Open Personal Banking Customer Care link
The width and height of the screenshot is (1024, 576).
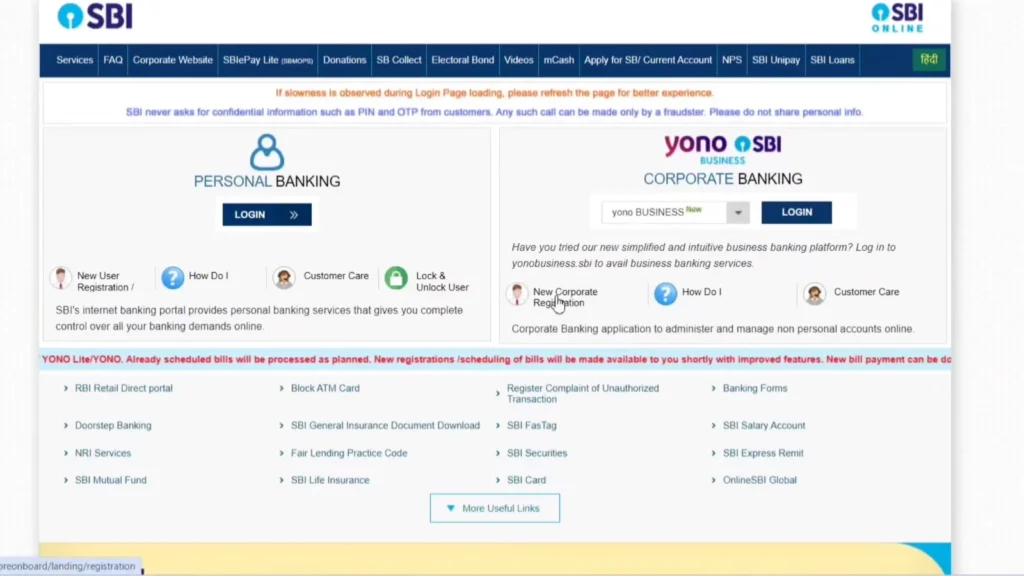click(336, 276)
